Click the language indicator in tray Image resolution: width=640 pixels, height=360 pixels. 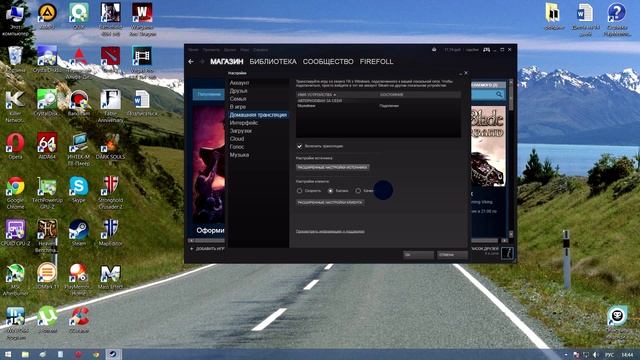[609, 355]
